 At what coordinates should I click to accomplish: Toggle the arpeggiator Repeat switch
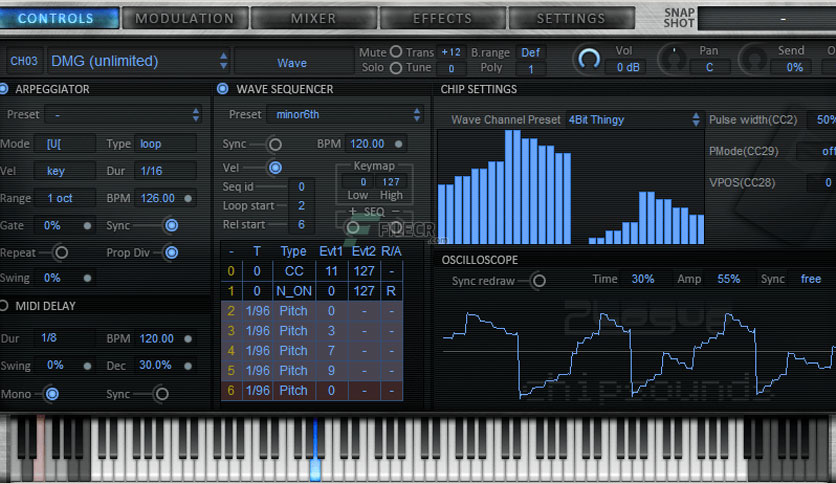click(x=61, y=253)
